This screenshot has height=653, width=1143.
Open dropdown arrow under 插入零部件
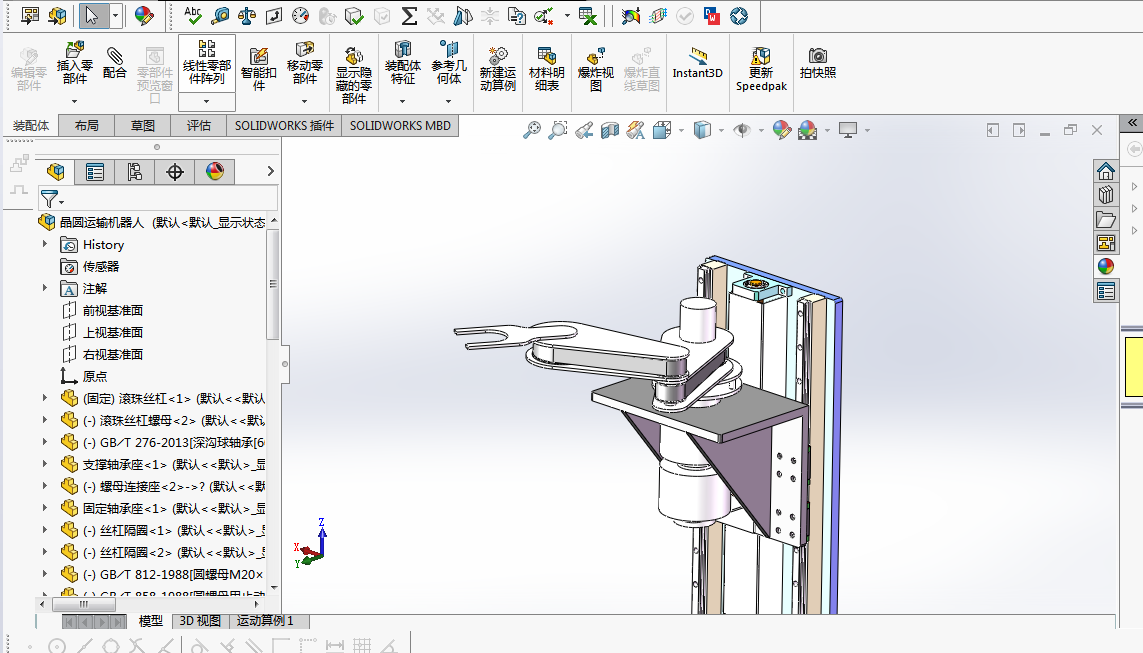[74, 101]
